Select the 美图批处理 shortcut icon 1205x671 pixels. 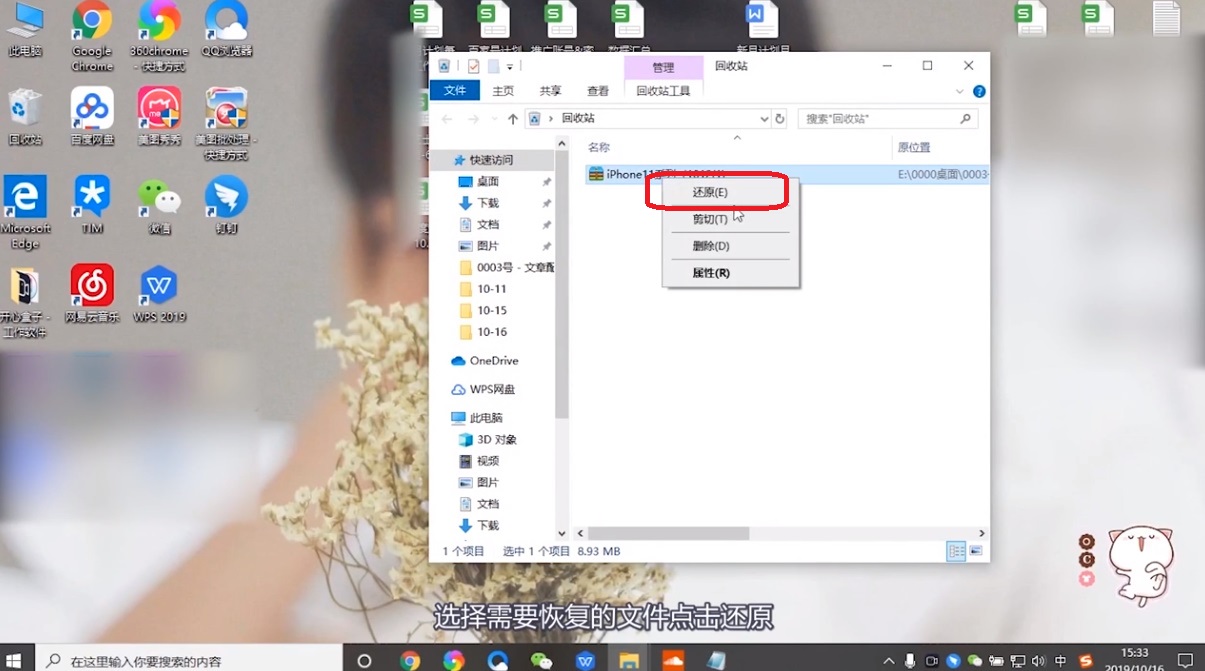pos(226,124)
